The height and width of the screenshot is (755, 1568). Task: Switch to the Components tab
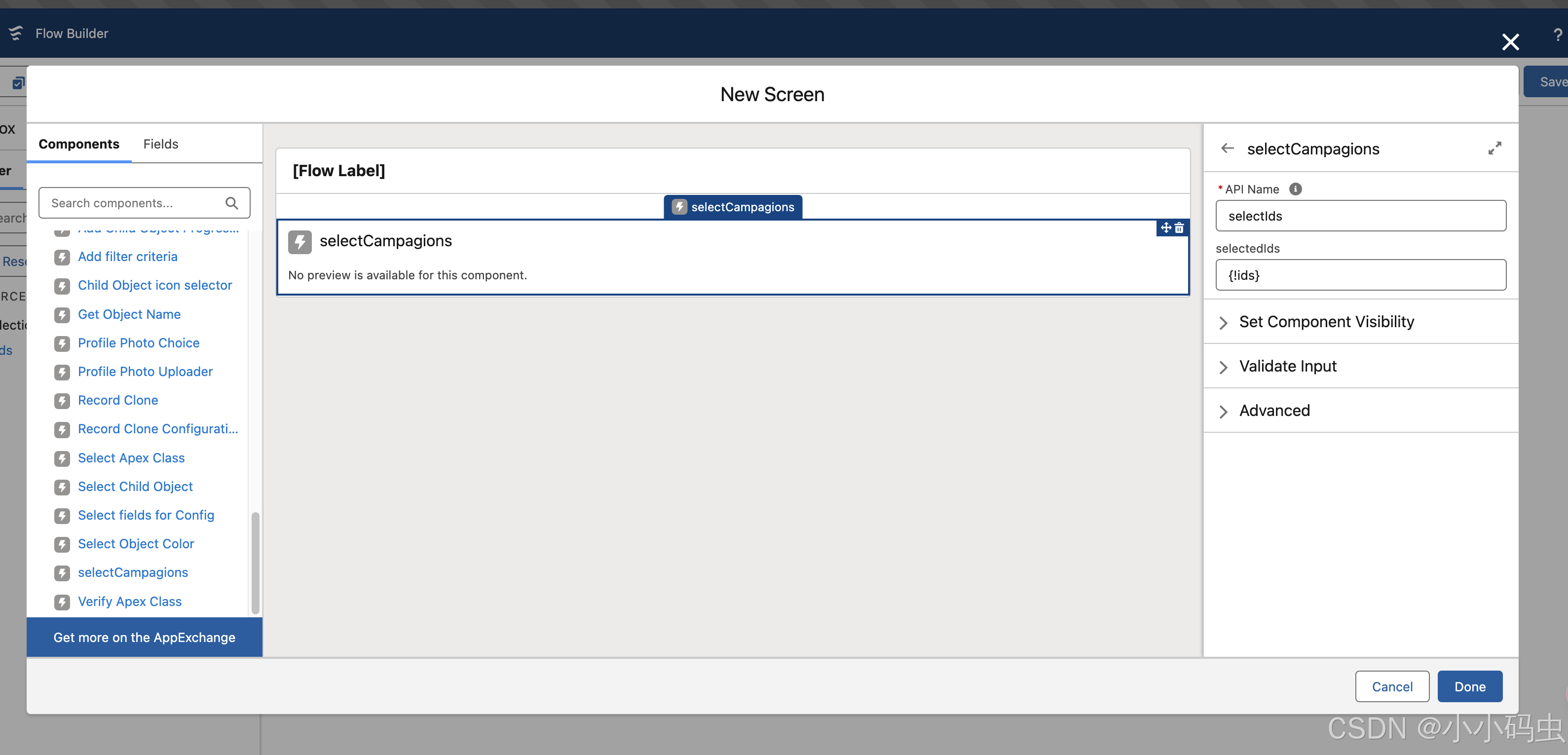tap(78, 144)
